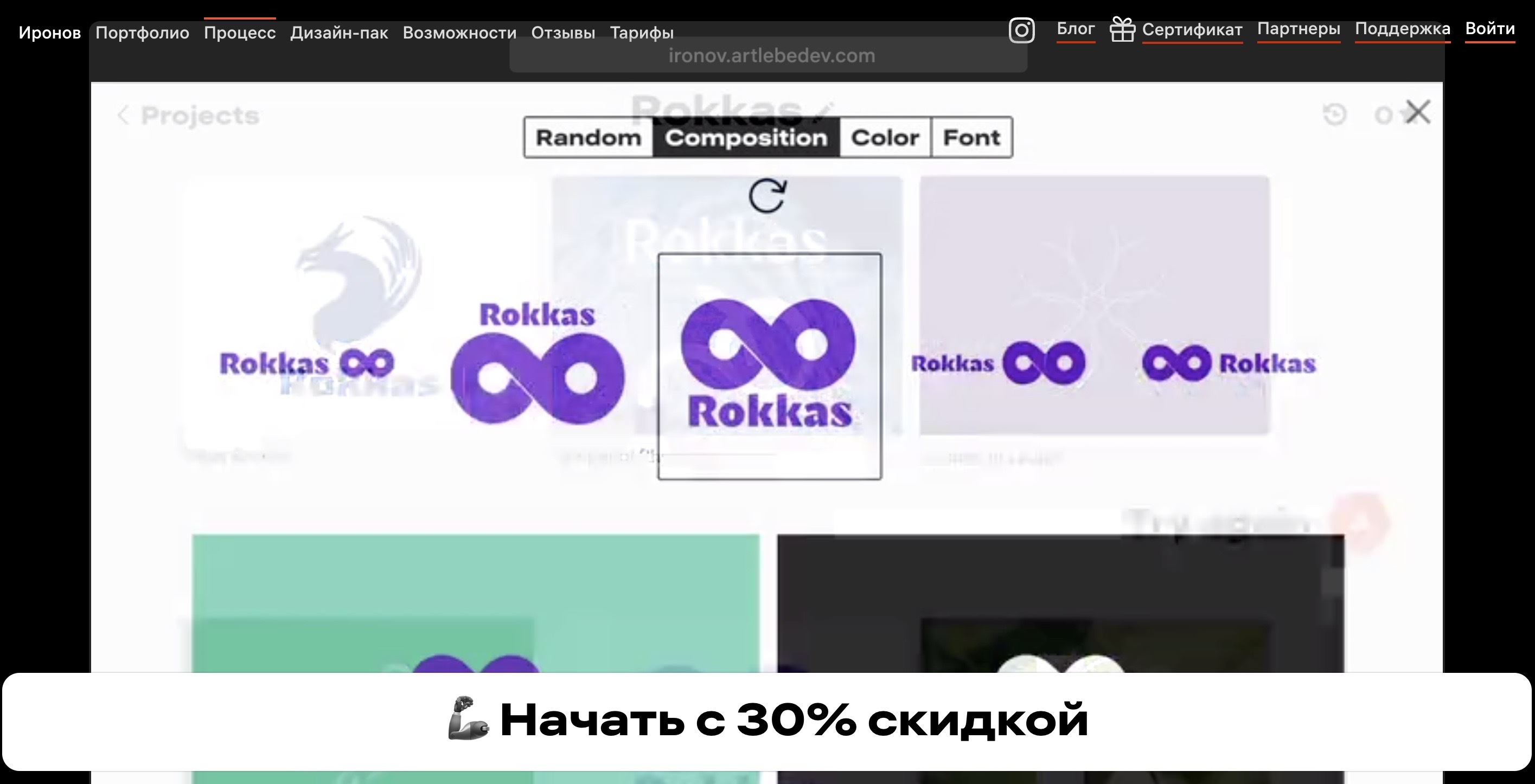Go to the Тарифы page

[x=642, y=33]
